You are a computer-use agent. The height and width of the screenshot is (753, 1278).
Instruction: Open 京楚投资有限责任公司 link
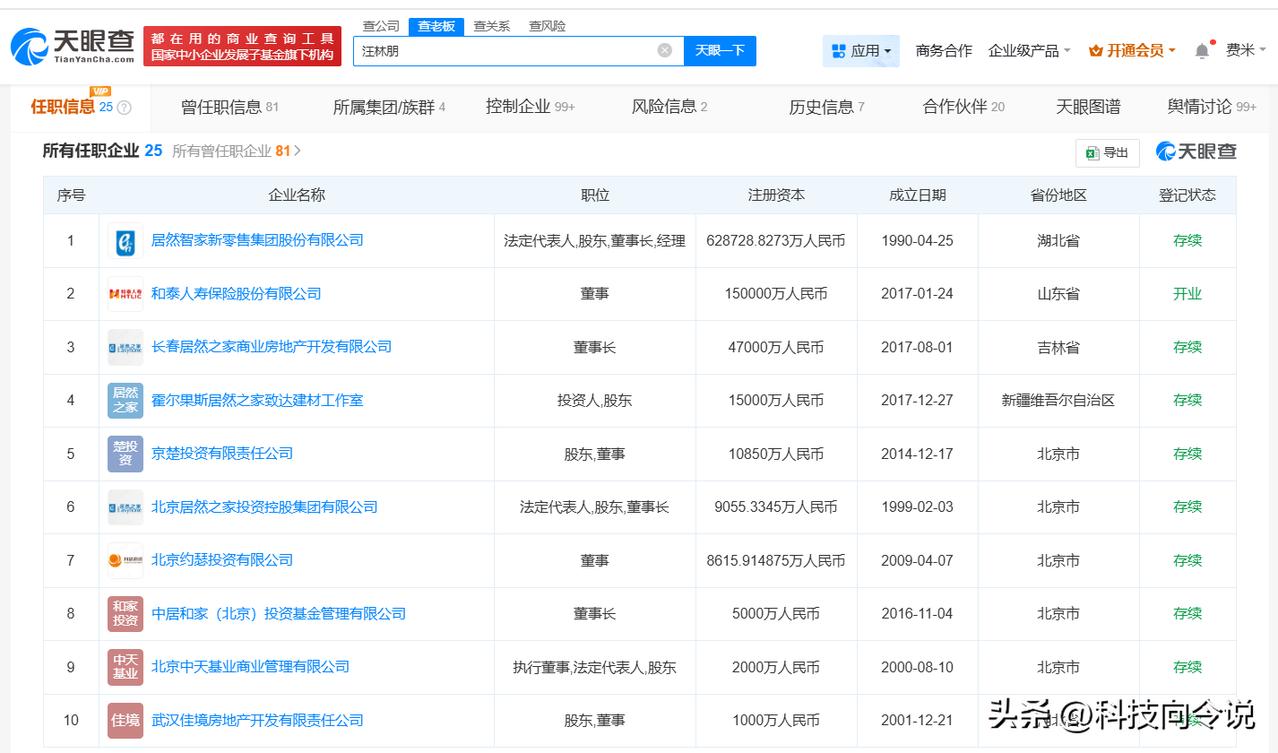(222, 454)
